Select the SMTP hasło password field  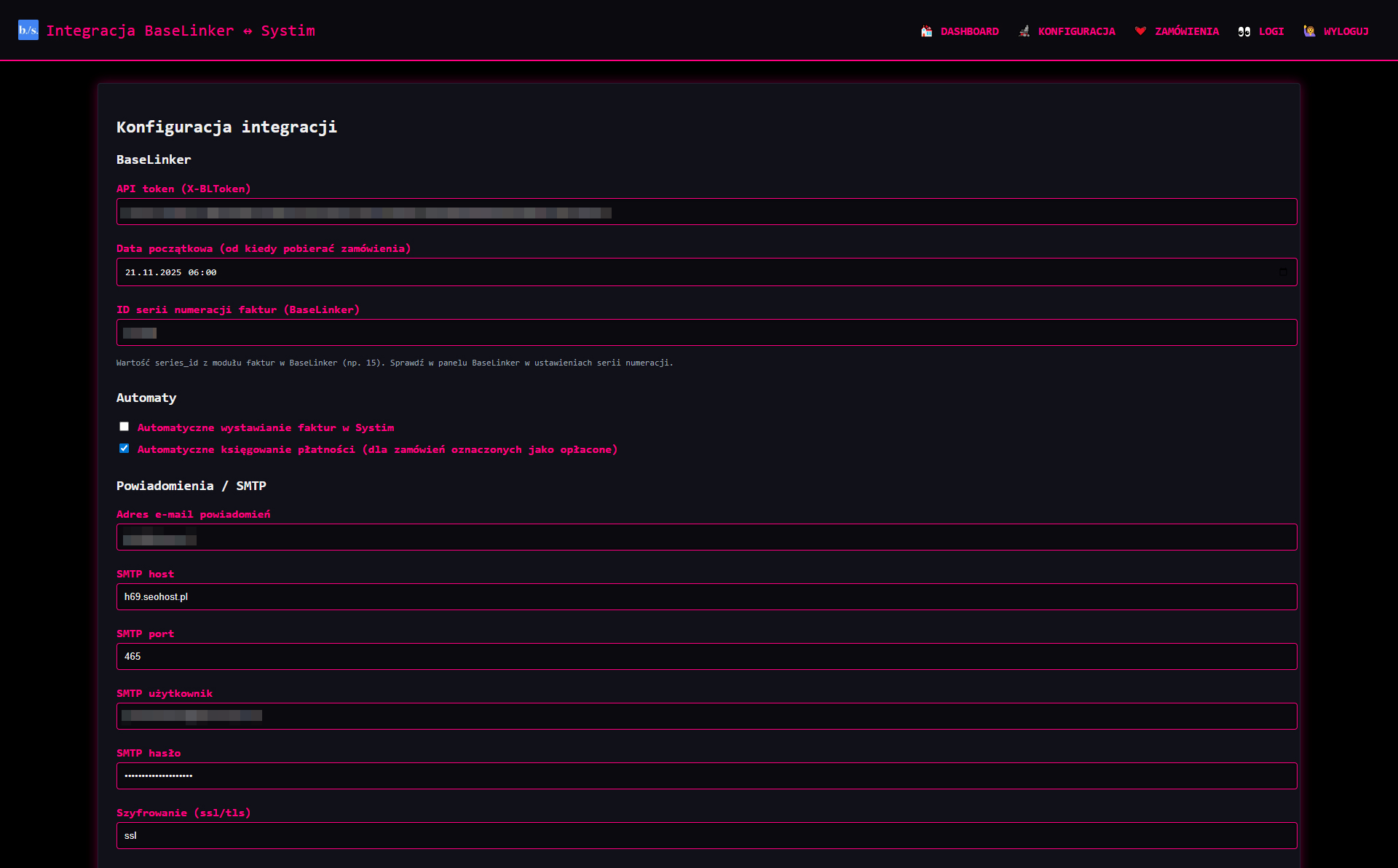coord(706,776)
